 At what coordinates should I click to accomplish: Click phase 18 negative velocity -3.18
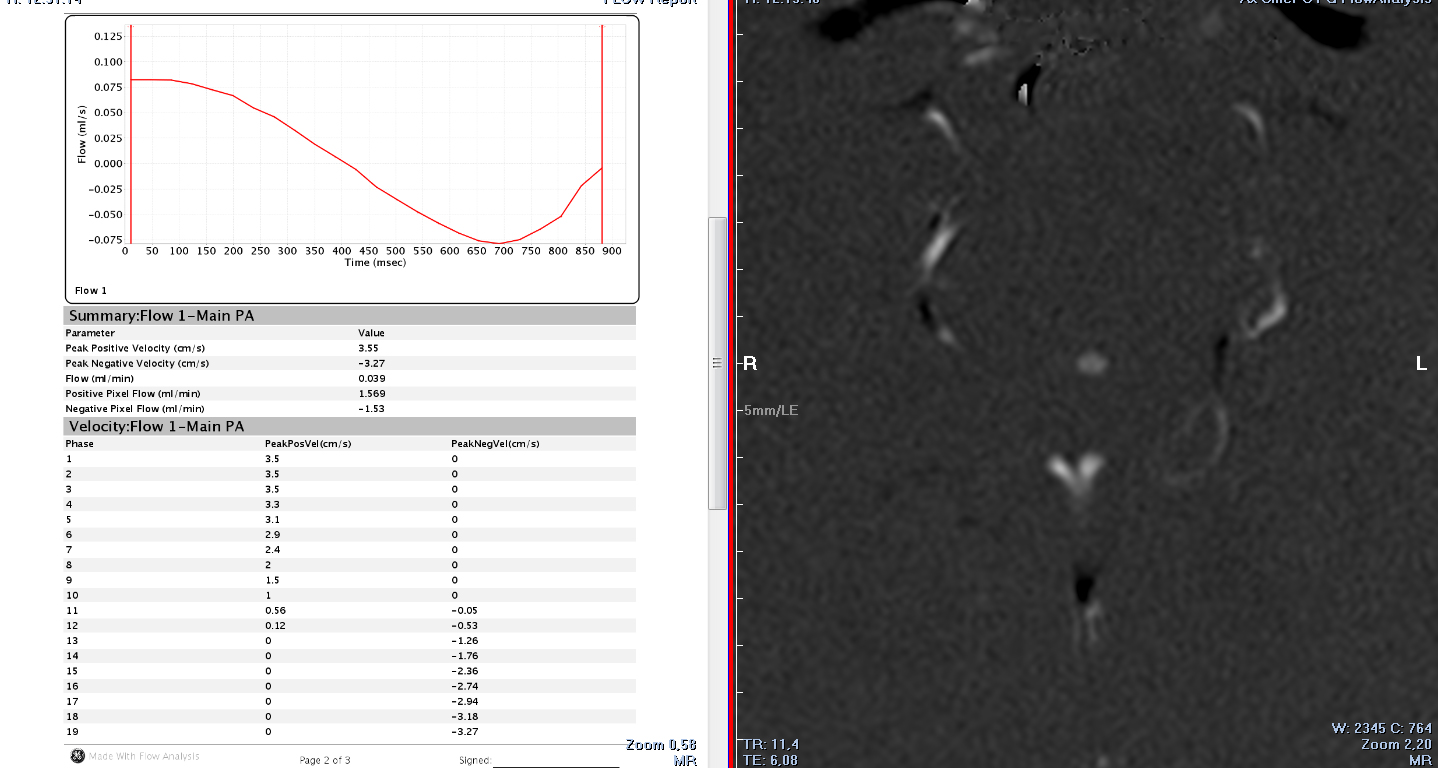(x=464, y=716)
